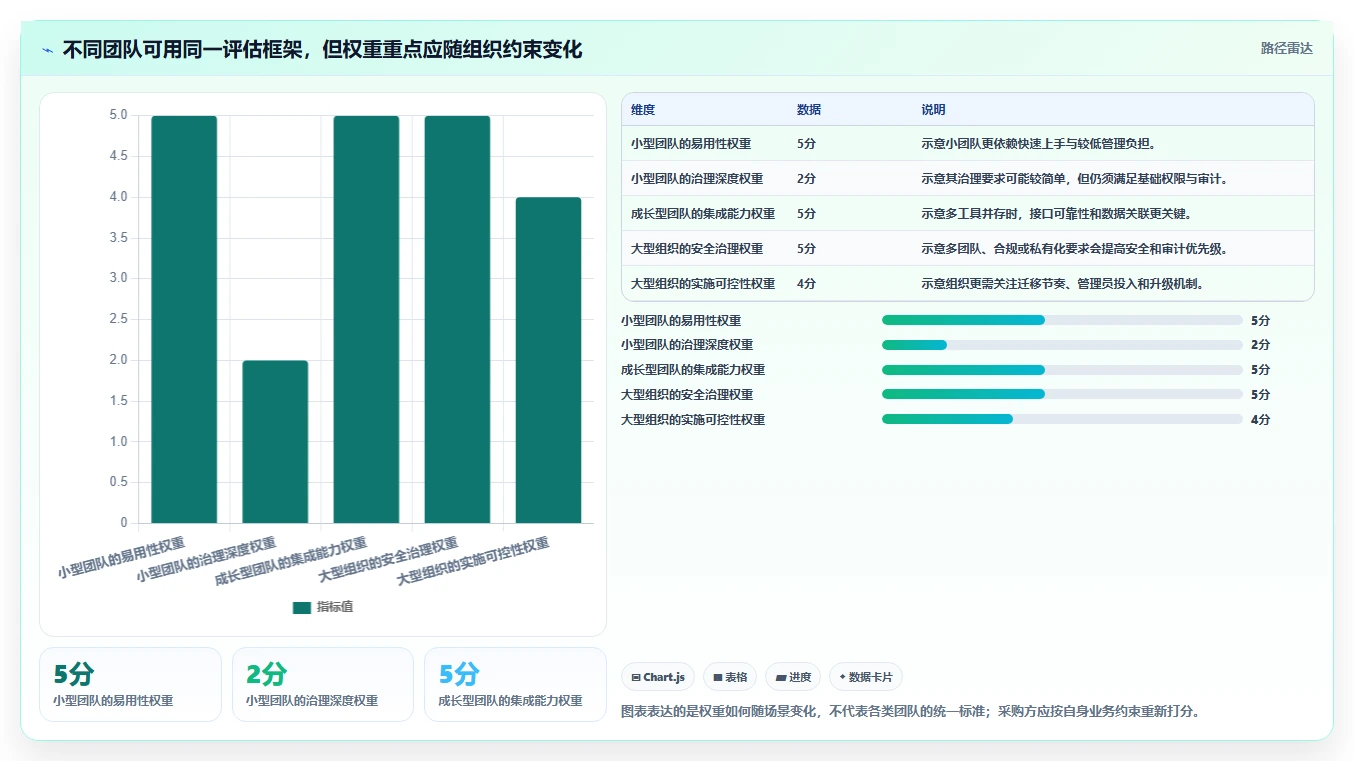
Task: Click the 表格 chip
Action: pos(730,677)
